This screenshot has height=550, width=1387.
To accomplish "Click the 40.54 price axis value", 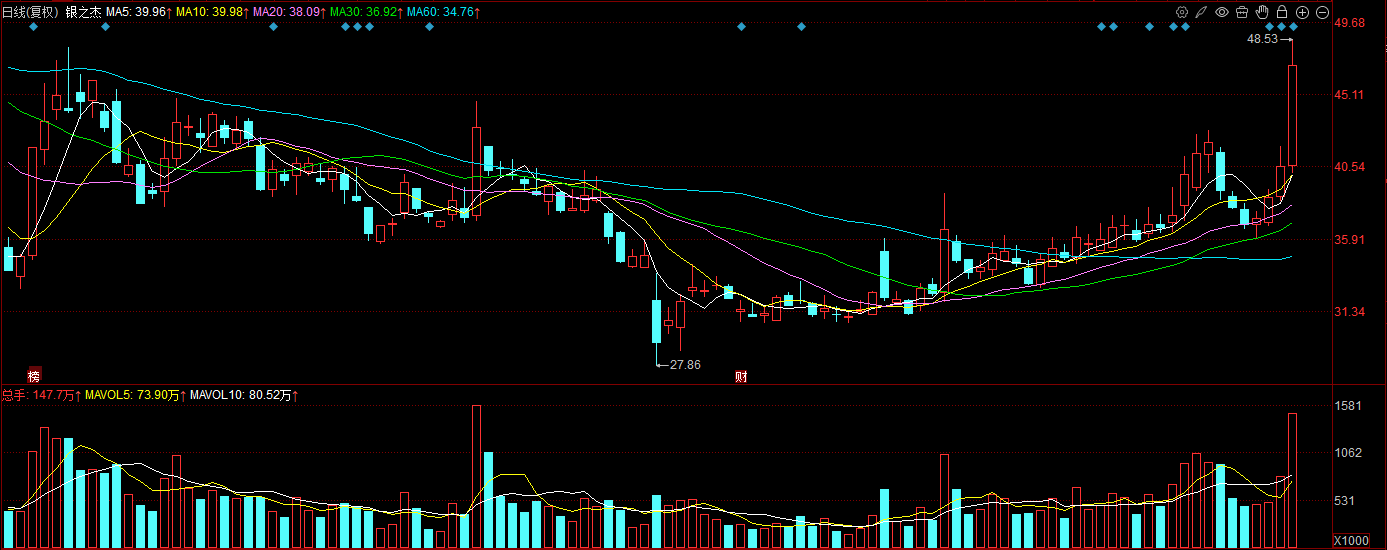I will [1350, 167].
